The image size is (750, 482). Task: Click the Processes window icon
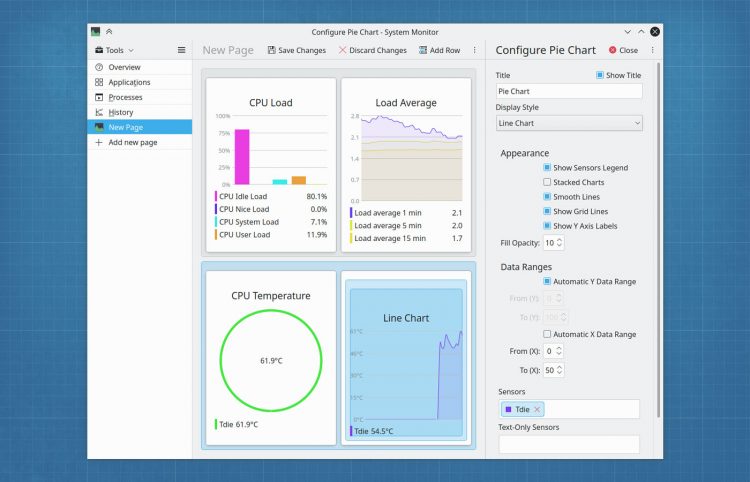99,97
